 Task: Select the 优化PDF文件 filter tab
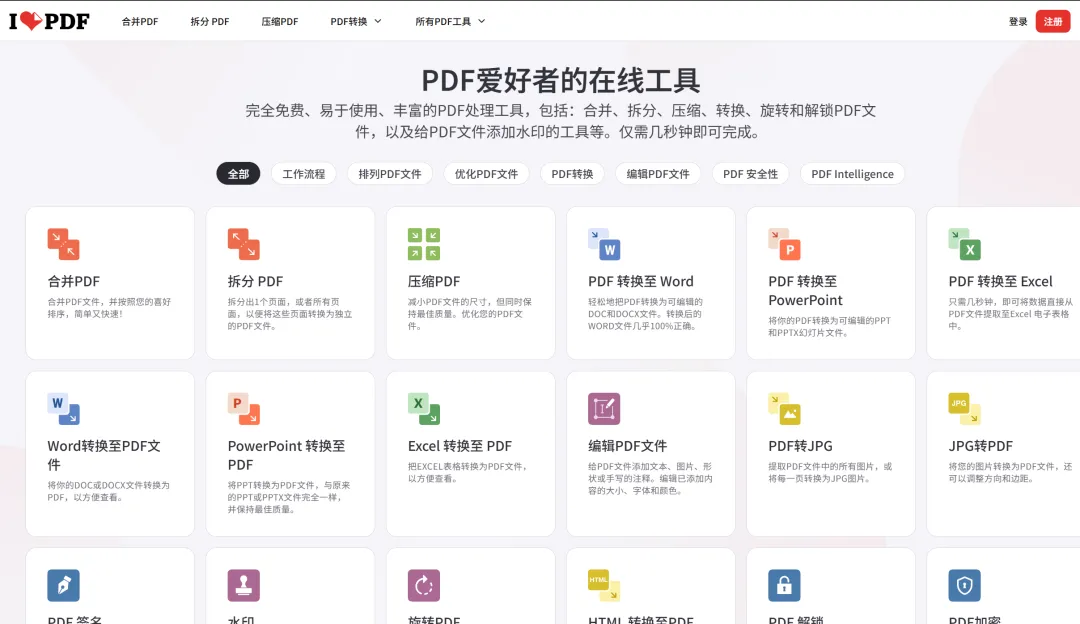click(x=486, y=174)
